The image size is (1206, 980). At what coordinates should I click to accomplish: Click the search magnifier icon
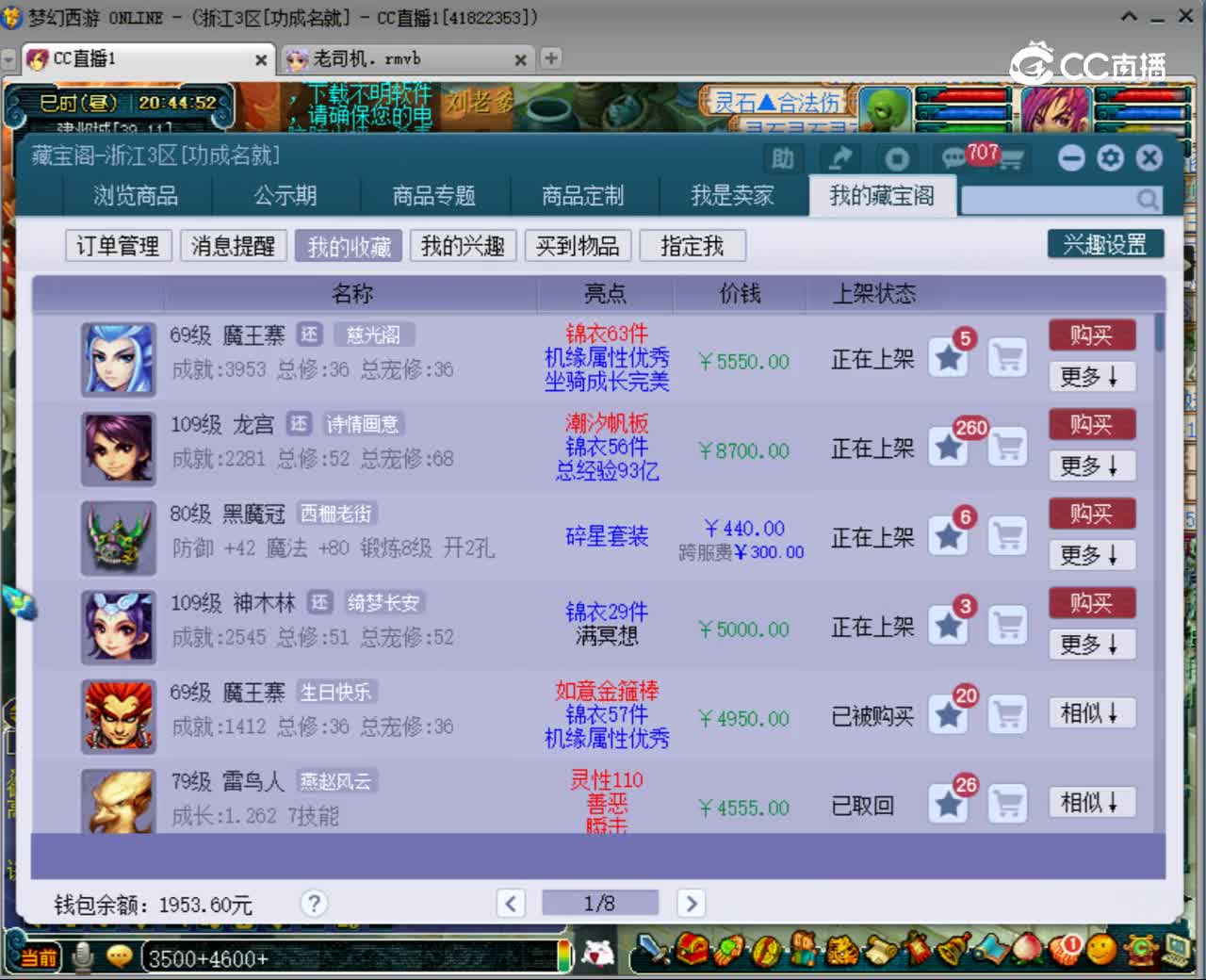[1147, 199]
